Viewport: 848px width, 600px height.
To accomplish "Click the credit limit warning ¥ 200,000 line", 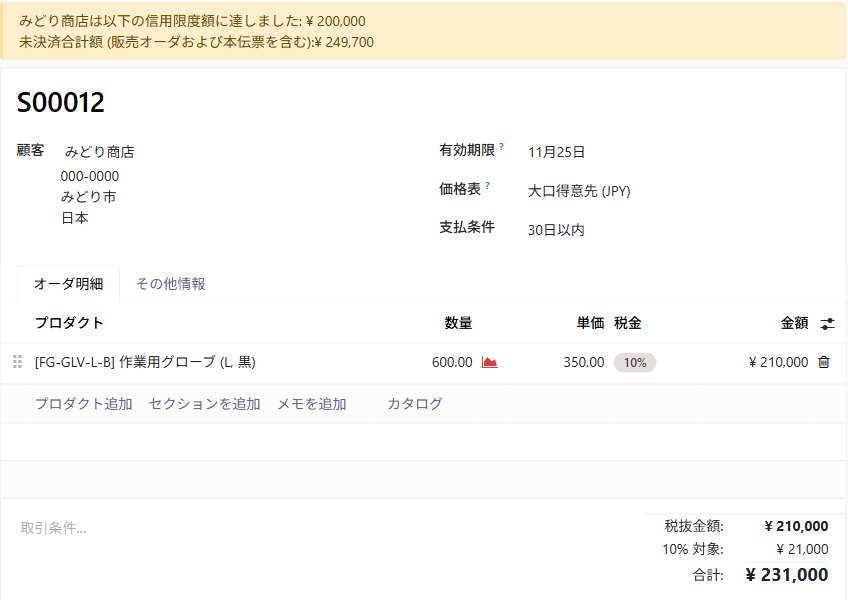I will 193,21.
